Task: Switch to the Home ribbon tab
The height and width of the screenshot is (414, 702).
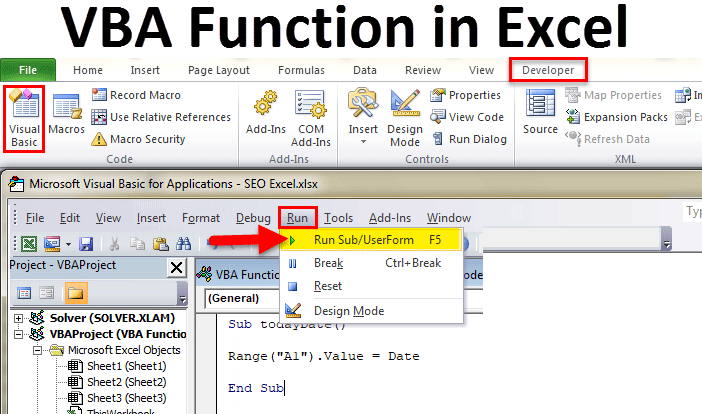Action: coord(88,70)
